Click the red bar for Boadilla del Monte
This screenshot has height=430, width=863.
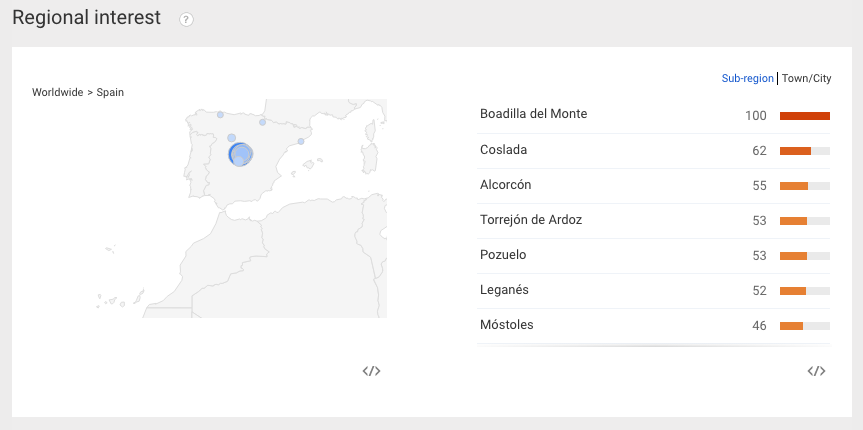(x=805, y=116)
